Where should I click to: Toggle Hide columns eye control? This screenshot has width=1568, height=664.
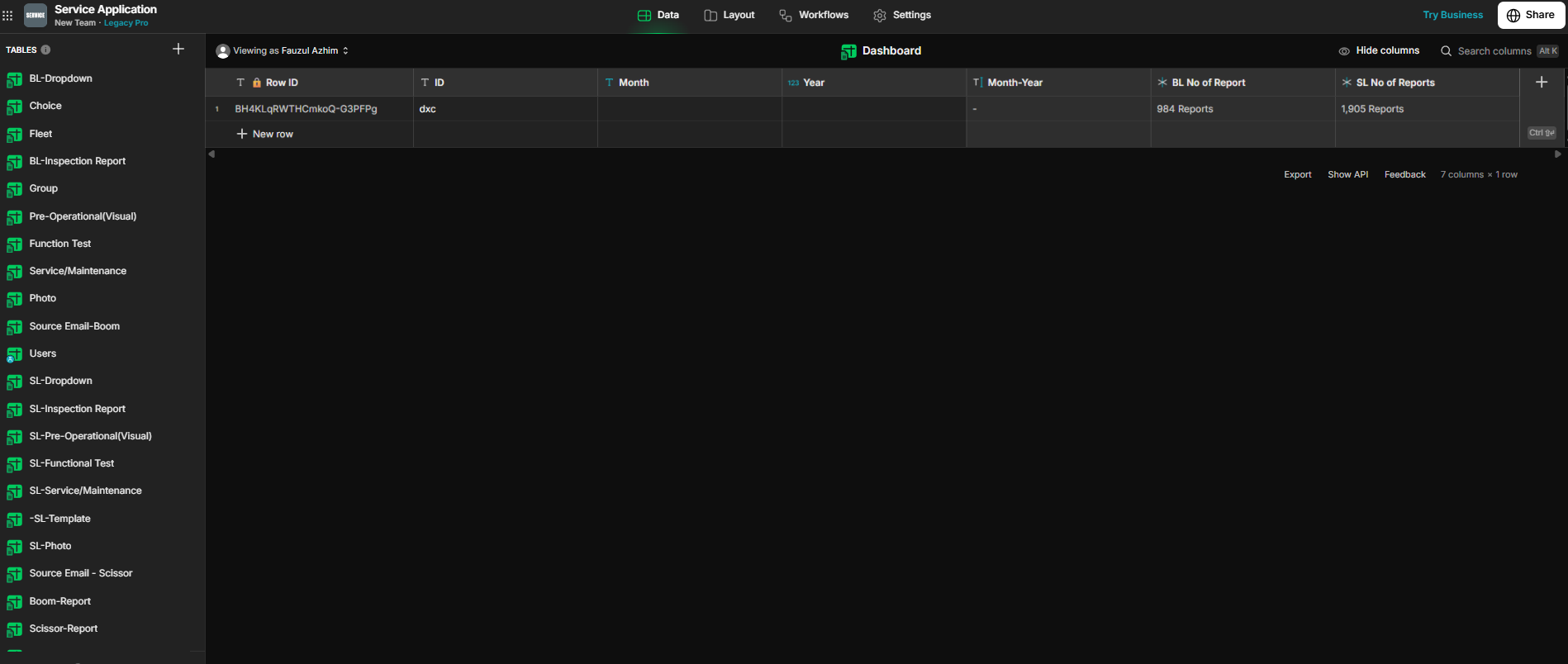pos(1344,51)
